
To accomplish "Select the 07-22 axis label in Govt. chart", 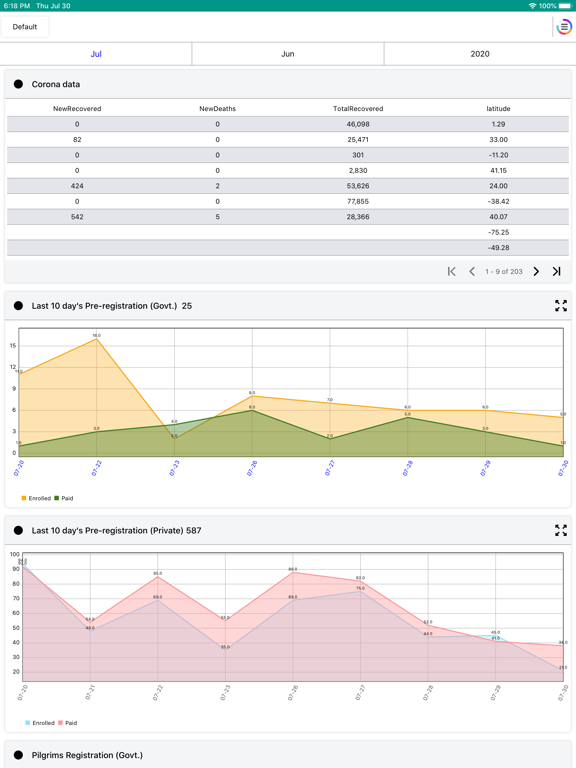I will (x=96, y=468).
